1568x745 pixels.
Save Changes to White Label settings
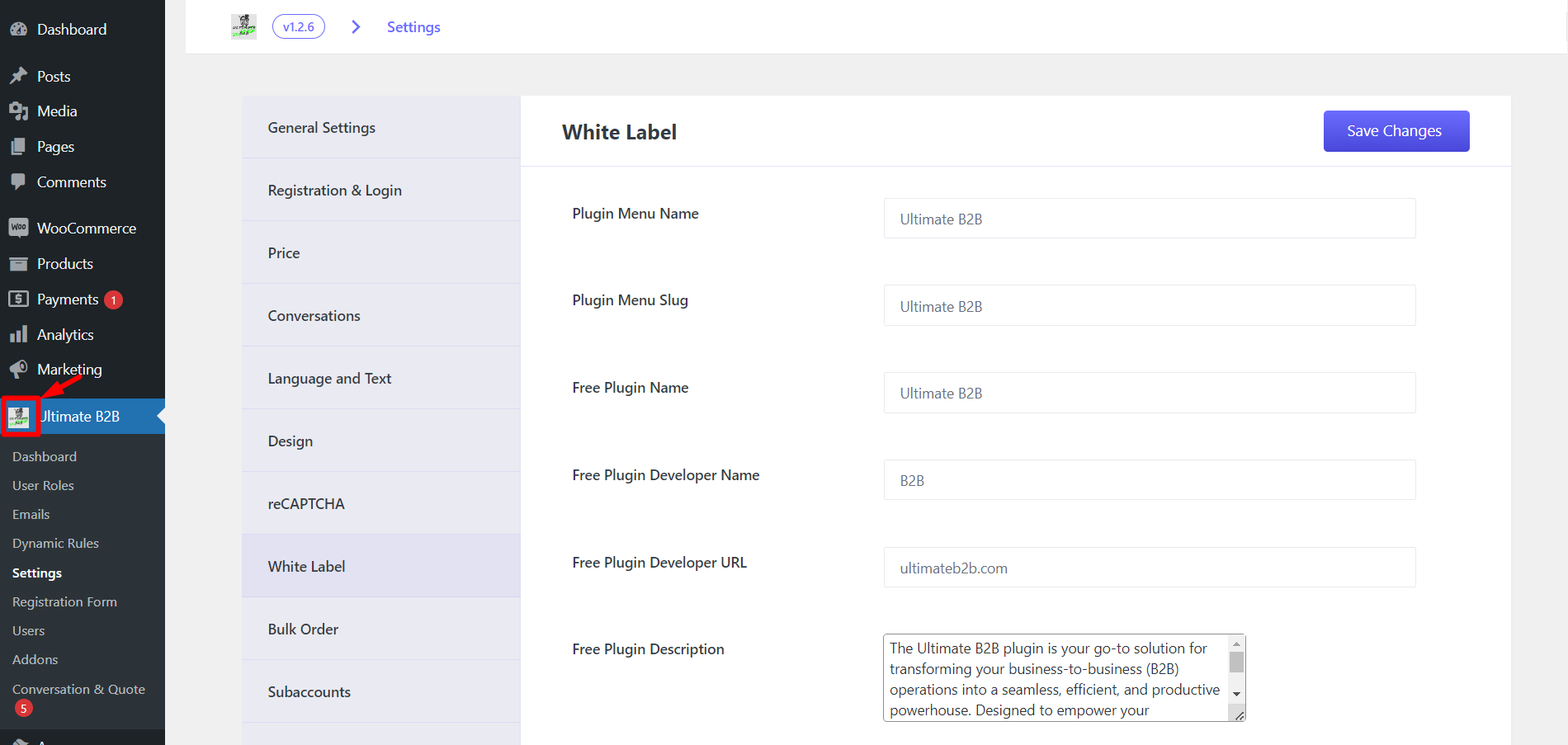coord(1396,131)
